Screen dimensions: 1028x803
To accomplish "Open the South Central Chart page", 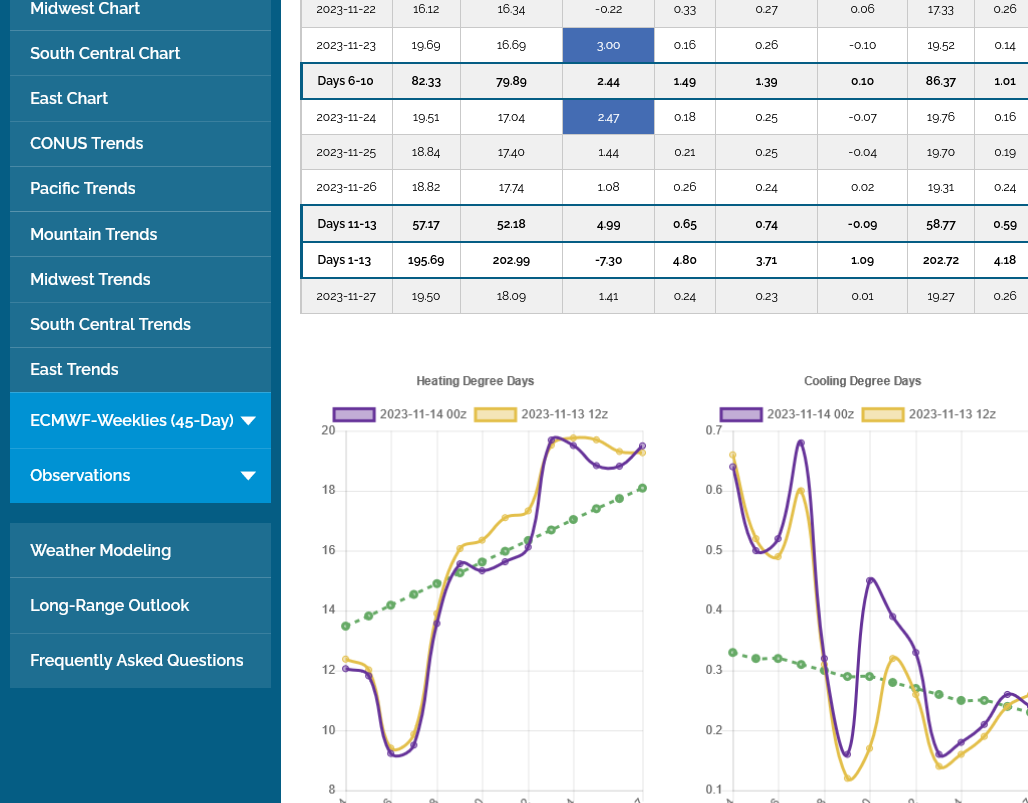I will tap(105, 53).
